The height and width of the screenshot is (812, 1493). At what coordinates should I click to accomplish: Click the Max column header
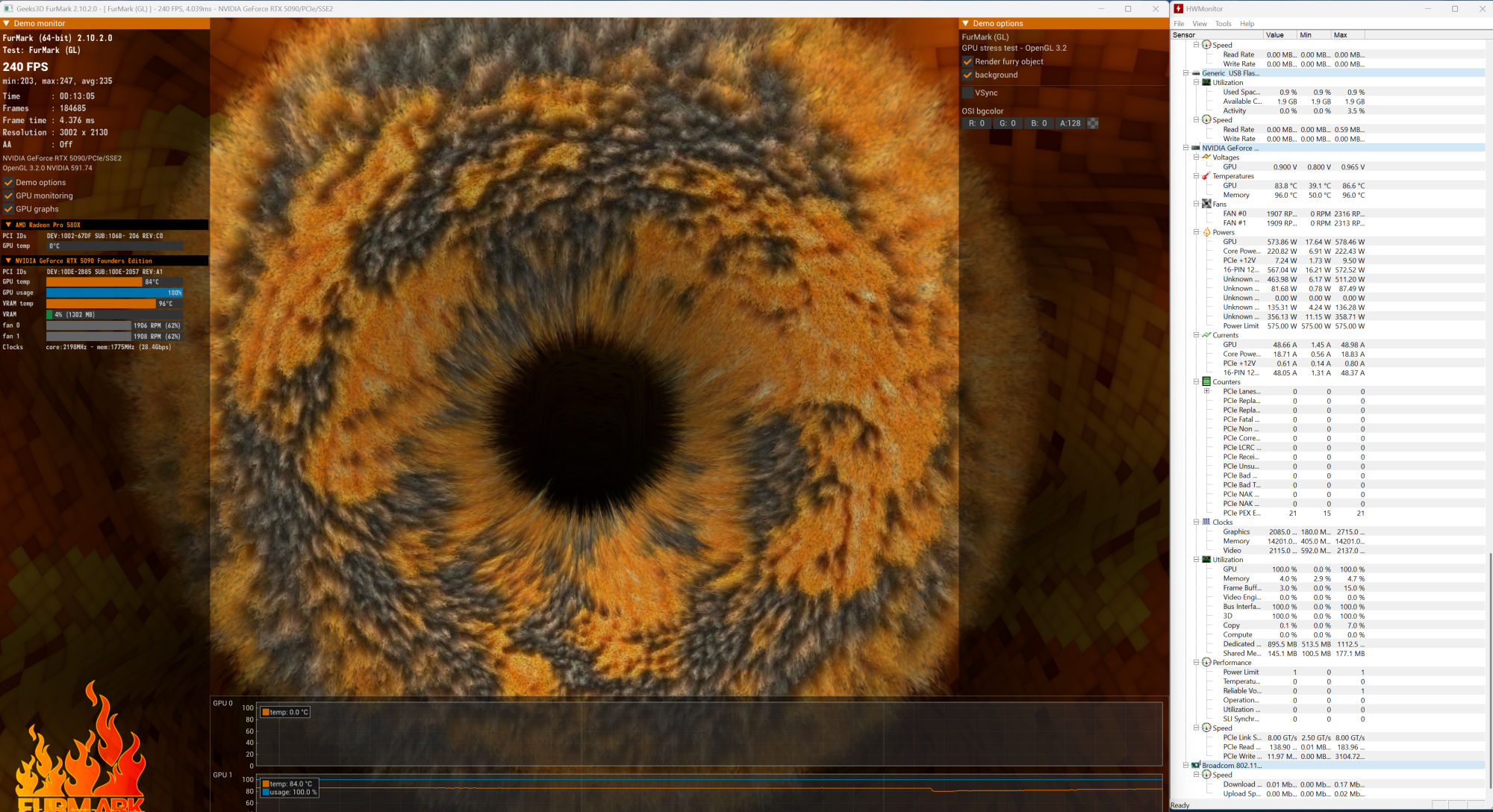point(1341,35)
